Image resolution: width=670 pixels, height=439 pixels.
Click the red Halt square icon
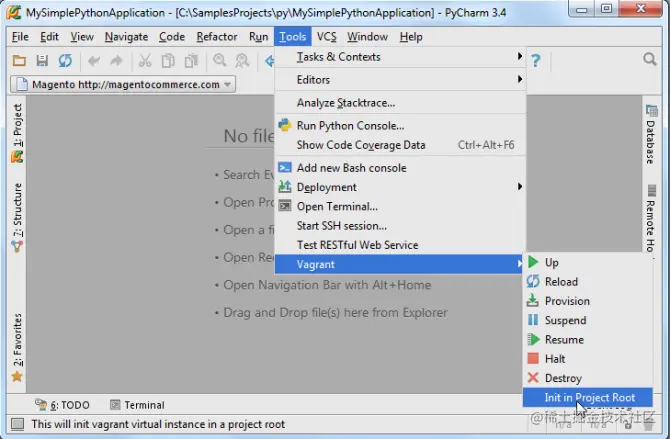point(533,358)
